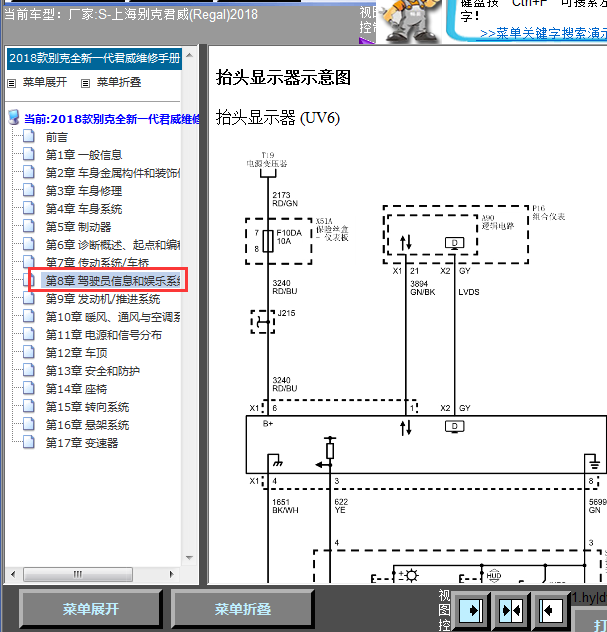Open 第4章 车身系统 chapter
Screen dimensions: 607x632
point(84,209)
